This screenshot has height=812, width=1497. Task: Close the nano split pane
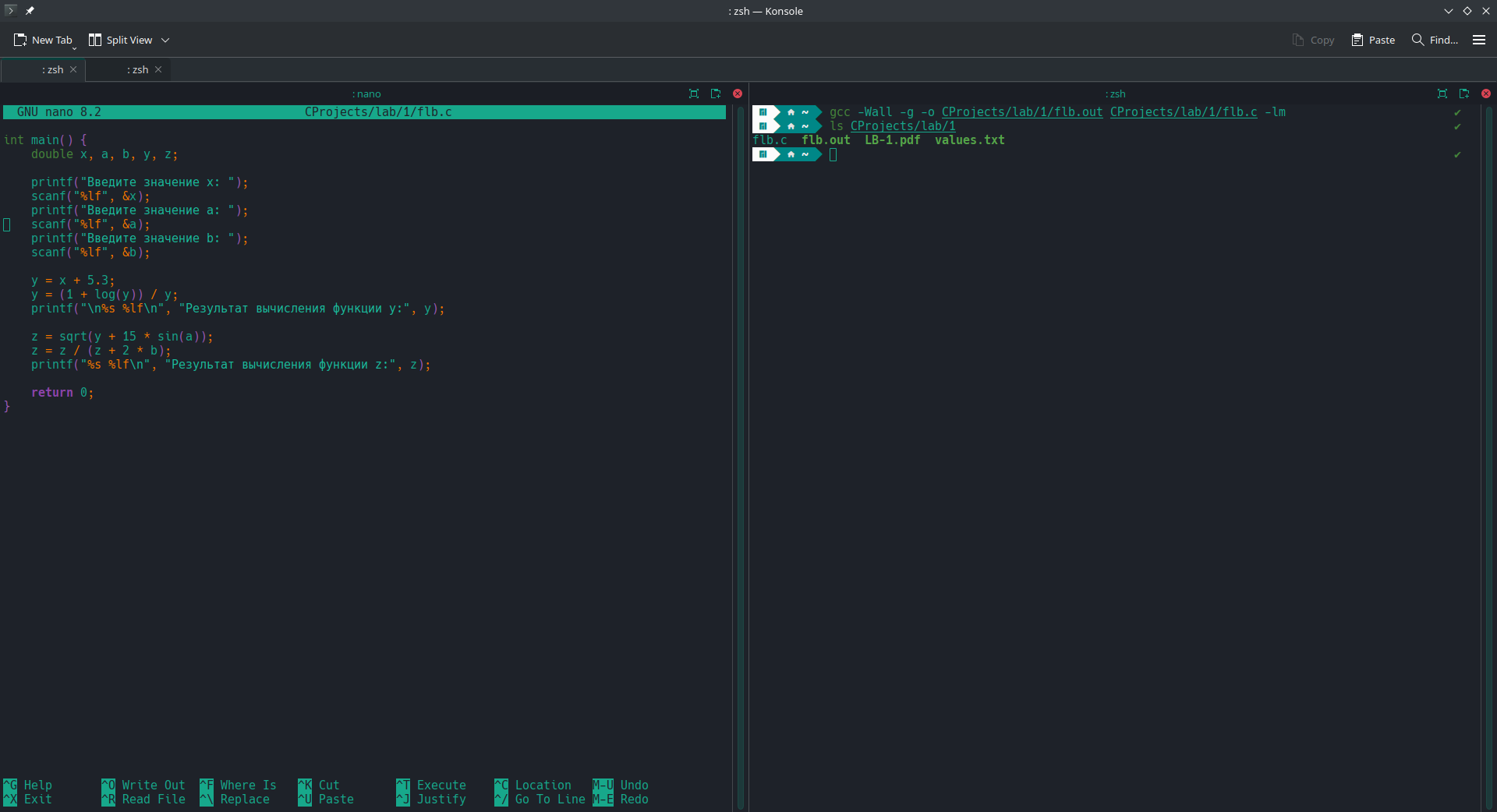738,94
